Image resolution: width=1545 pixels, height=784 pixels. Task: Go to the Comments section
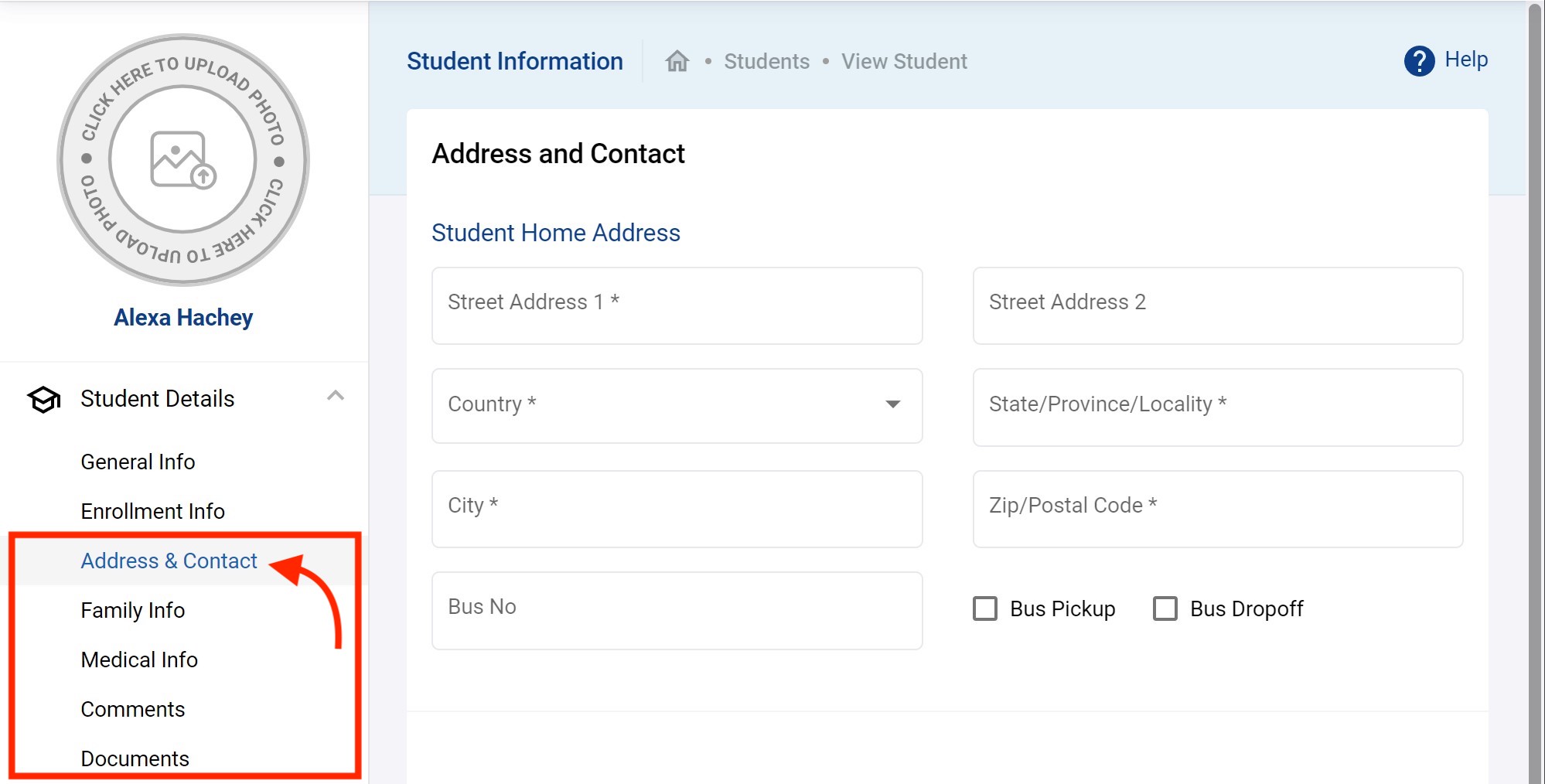click(132, 709)
